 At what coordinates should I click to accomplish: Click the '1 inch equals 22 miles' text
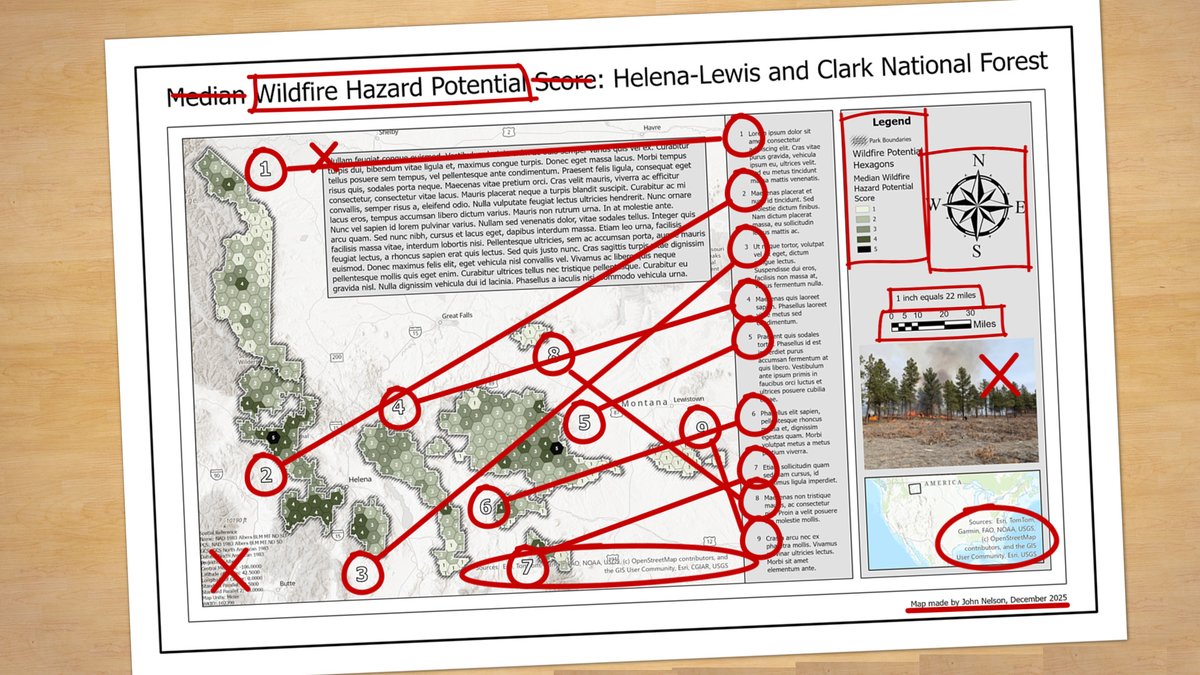point(934,299)
